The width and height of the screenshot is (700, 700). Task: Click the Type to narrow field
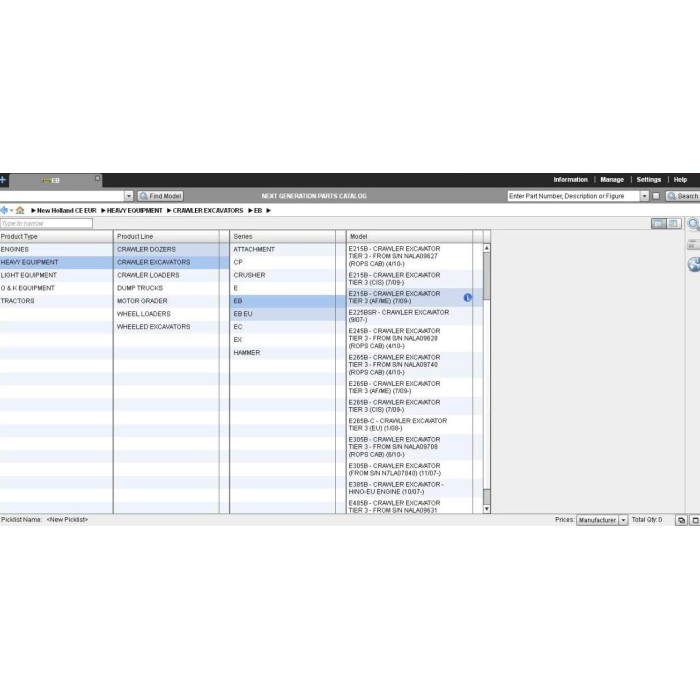(x=46, y=223)
